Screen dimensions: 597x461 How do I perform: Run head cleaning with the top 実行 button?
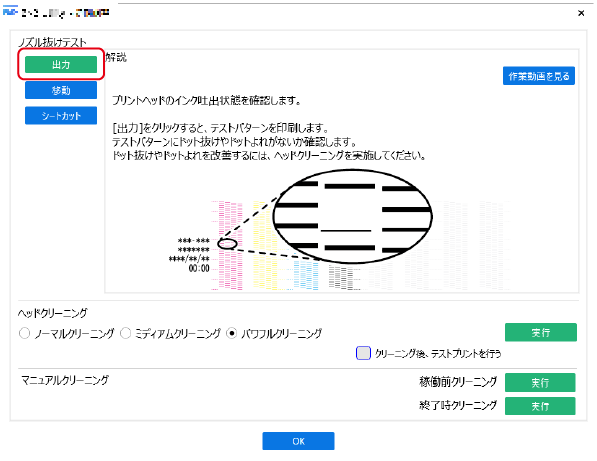coord(541,332)
